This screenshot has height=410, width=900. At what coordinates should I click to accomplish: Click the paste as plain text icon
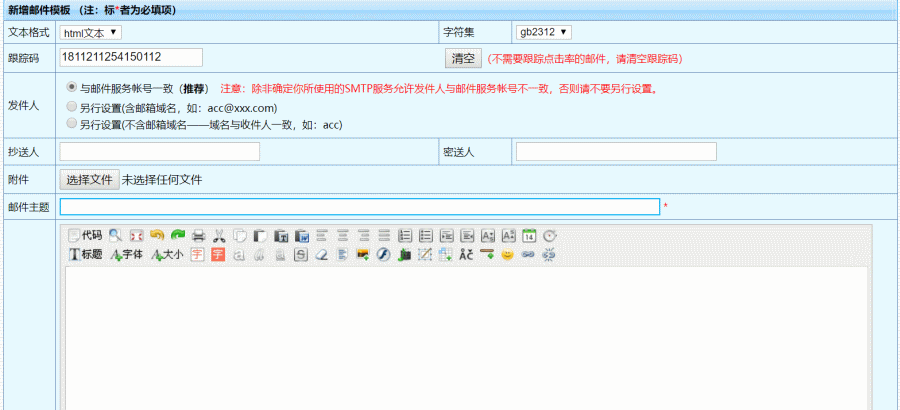click(281, 235)
